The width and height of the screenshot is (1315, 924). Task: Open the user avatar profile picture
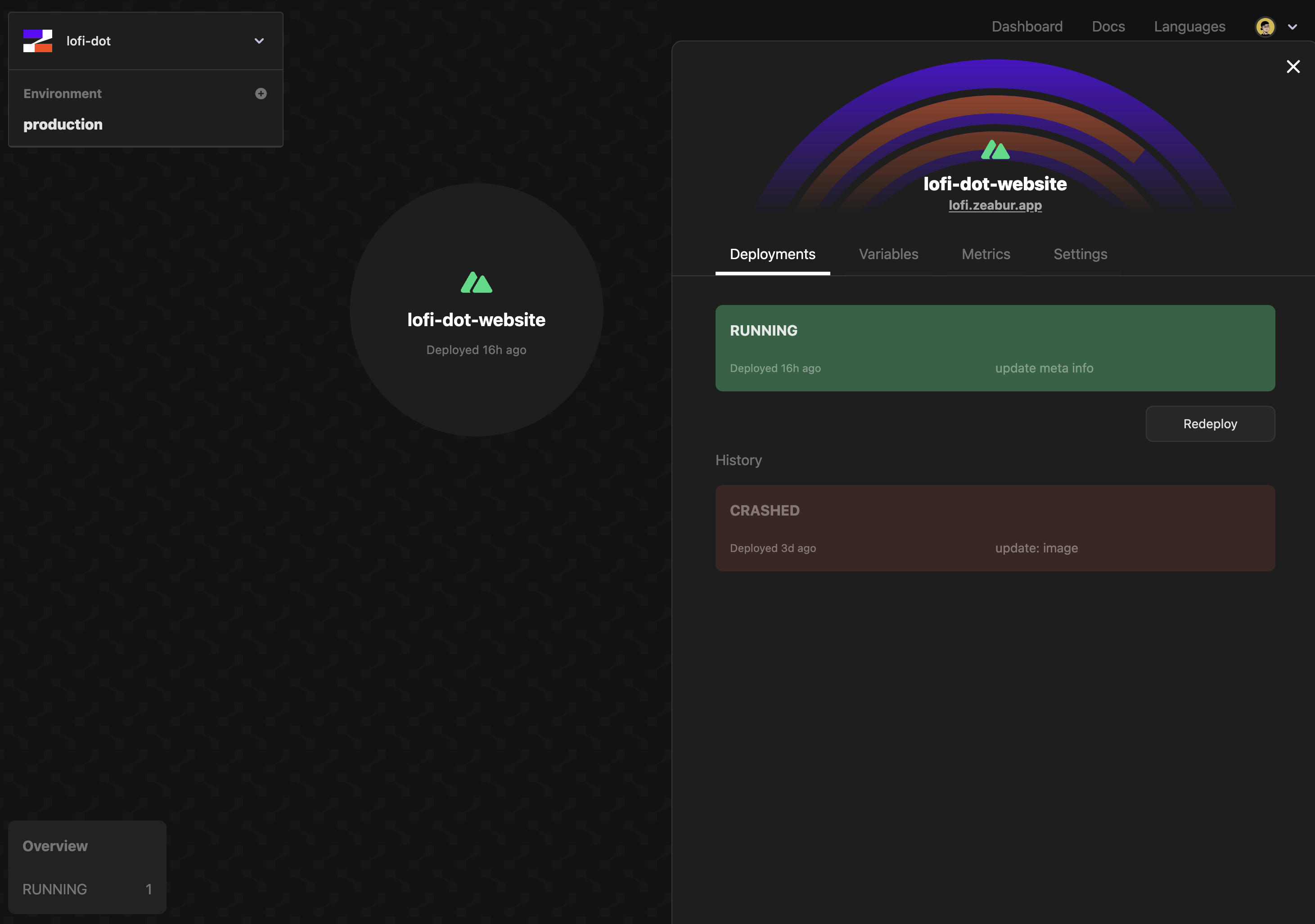tap(1265, 27)
